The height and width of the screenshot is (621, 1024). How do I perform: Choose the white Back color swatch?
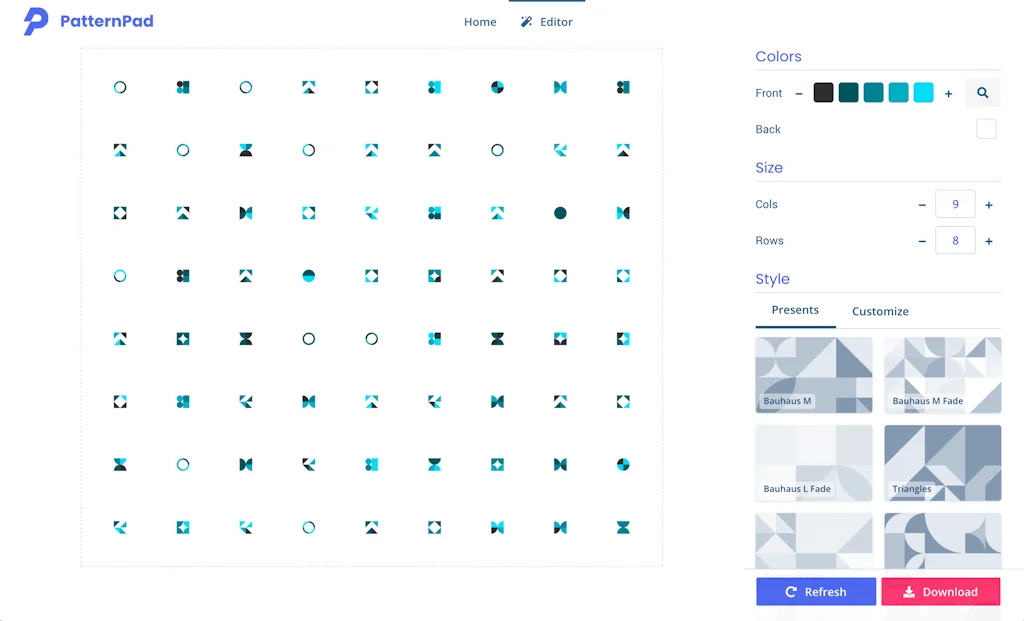(986, 129)
